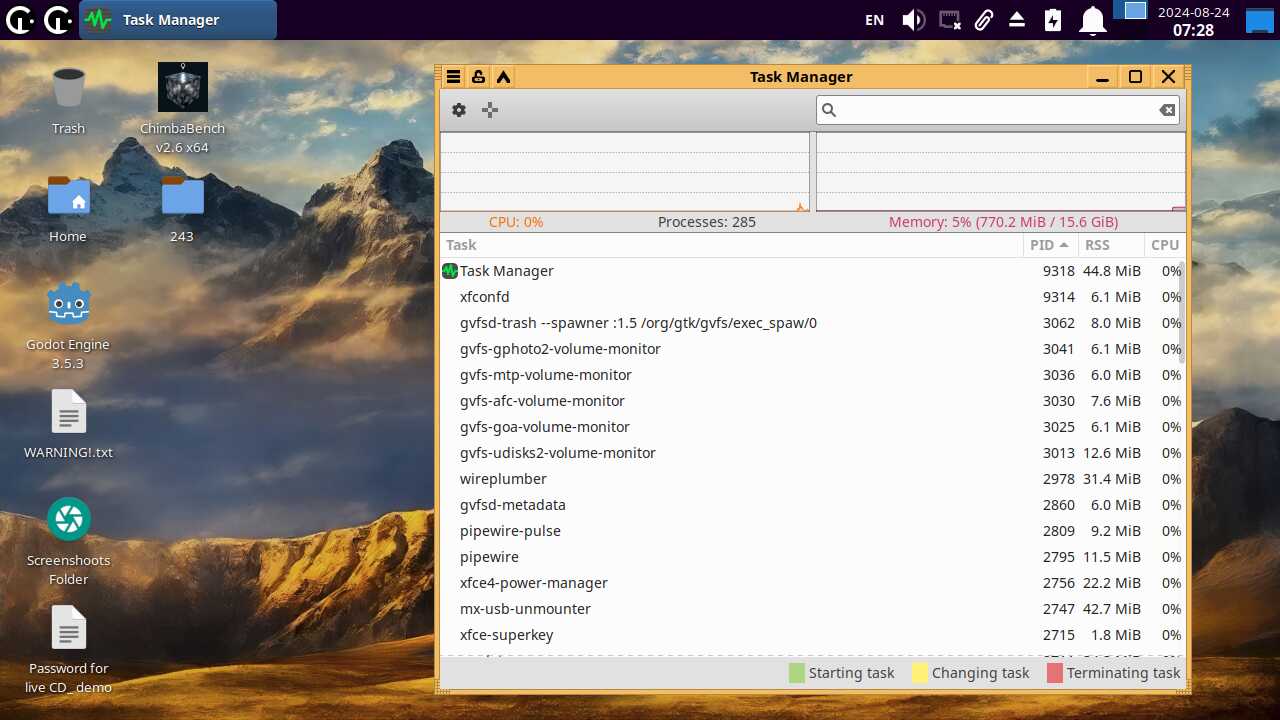Click the red Terminating task legend swatch
The height and width of the screenshot is (720, 1280).
[x=1055, y=673]
